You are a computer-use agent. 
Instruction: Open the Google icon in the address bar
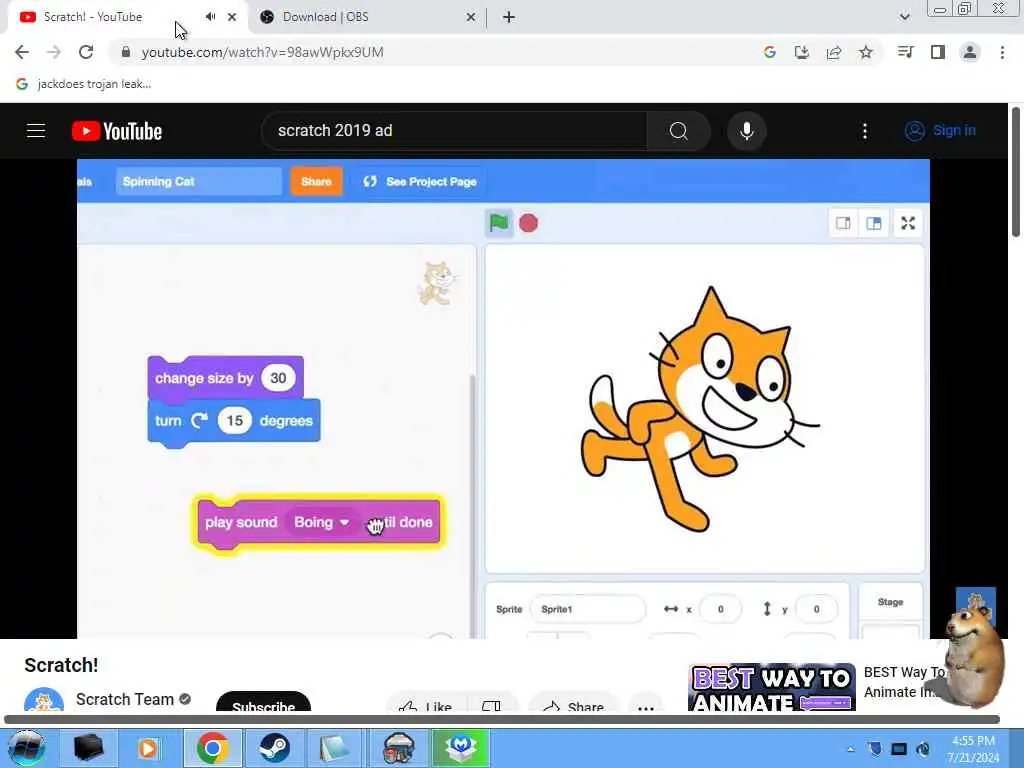769,52
